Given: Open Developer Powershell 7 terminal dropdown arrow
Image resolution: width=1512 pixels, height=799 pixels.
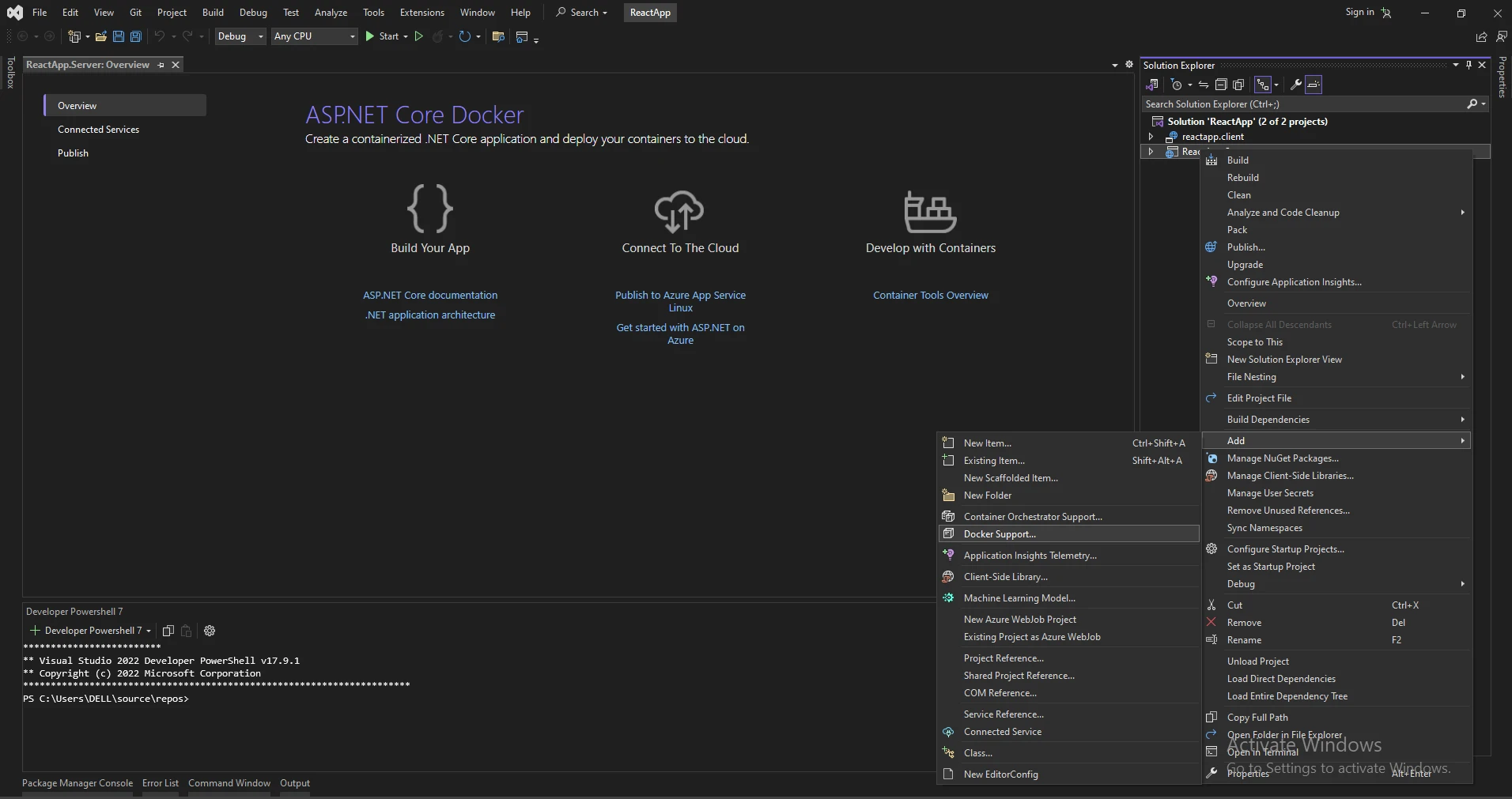Looking at the screenshot, I should point(149,631).
